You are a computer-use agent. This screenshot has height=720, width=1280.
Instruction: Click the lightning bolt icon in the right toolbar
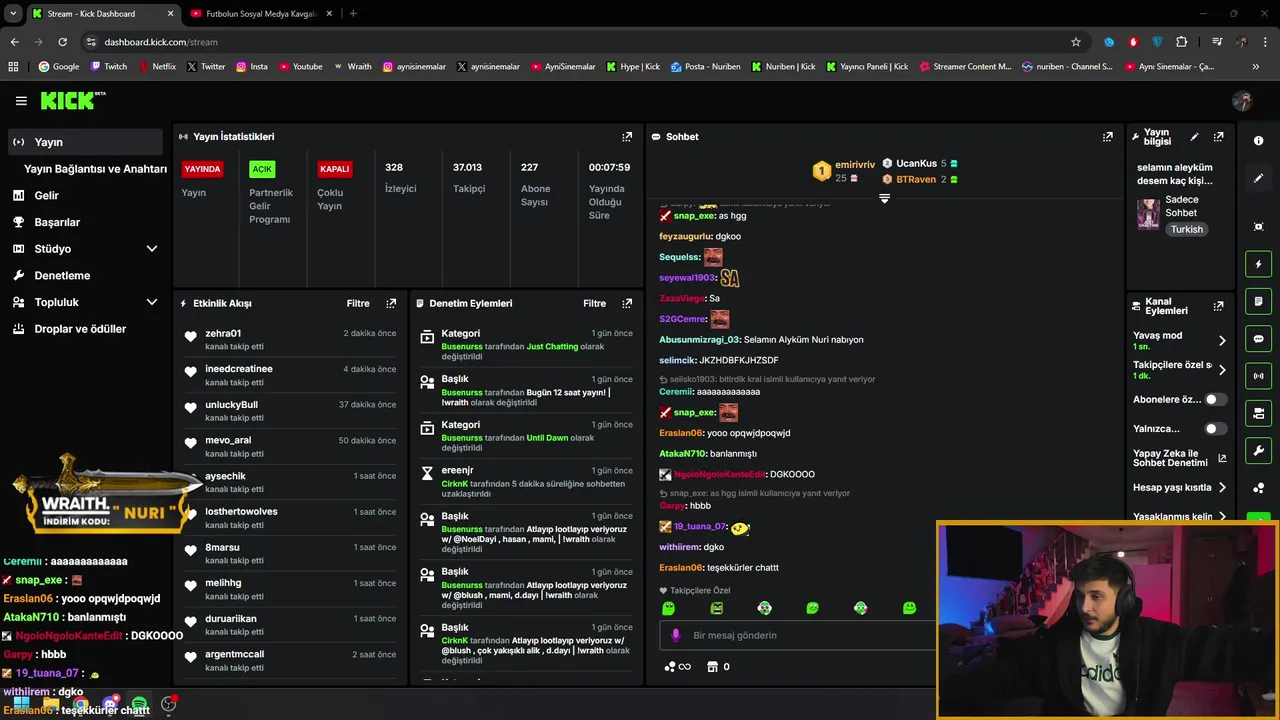(x=1258, y=264)
